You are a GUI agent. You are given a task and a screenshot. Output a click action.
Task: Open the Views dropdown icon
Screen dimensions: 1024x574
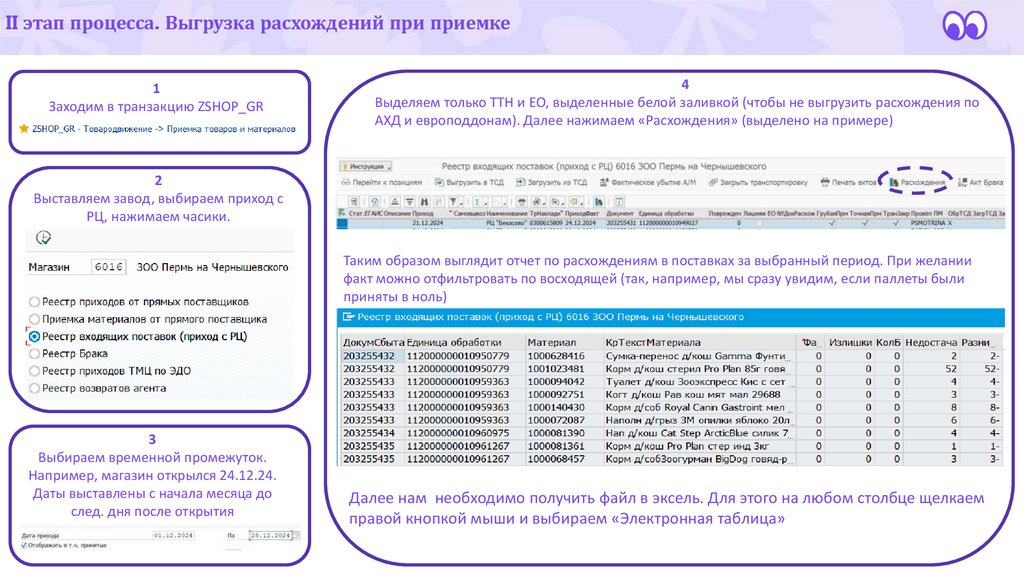tap(537, 202)
